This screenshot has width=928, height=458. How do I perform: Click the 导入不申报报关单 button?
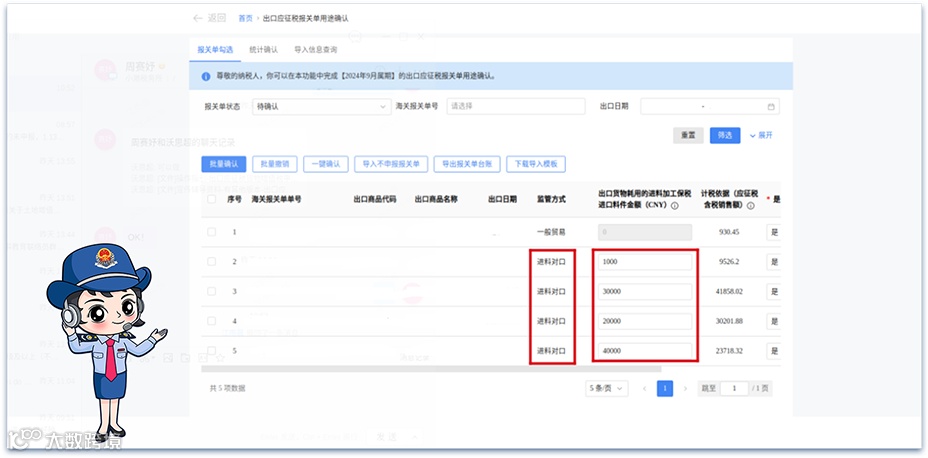click(x=391, y=164)
